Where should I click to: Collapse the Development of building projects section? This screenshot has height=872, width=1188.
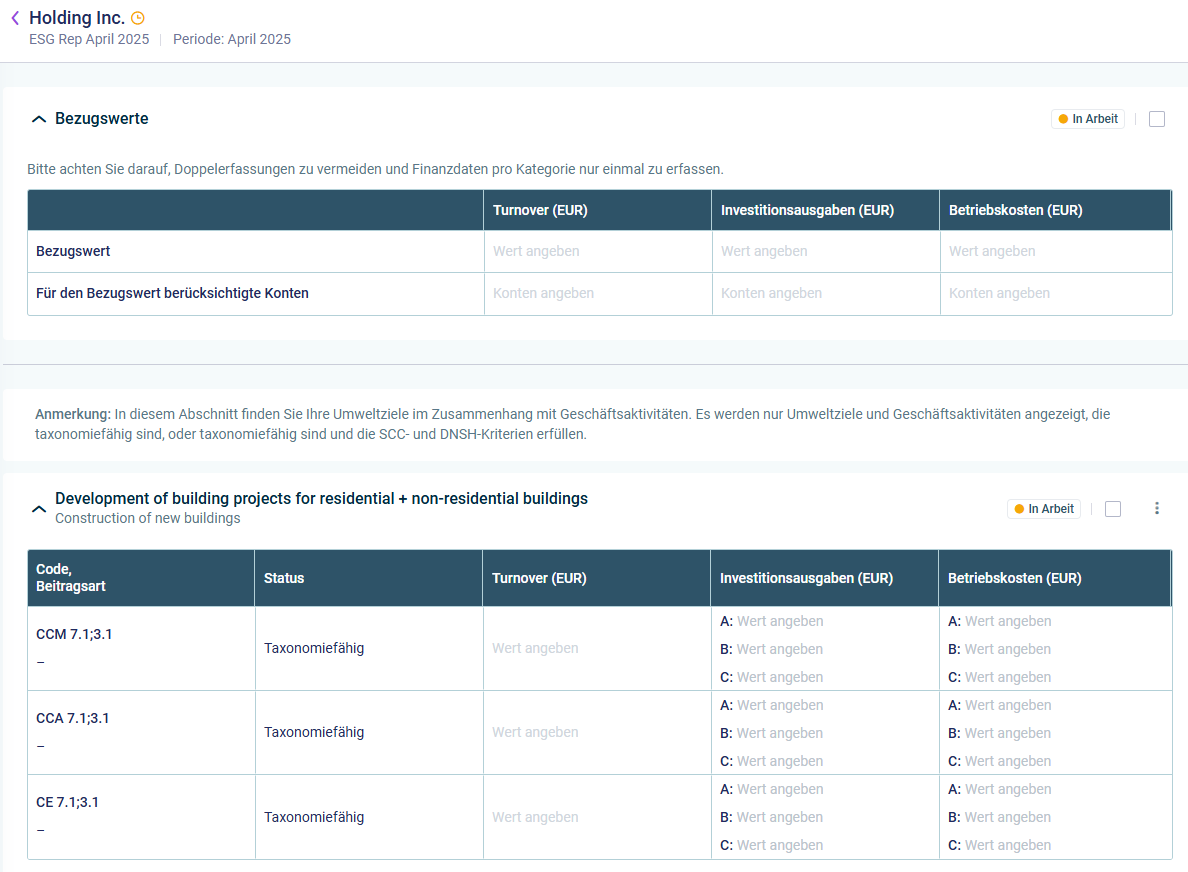tap(39, 509)
